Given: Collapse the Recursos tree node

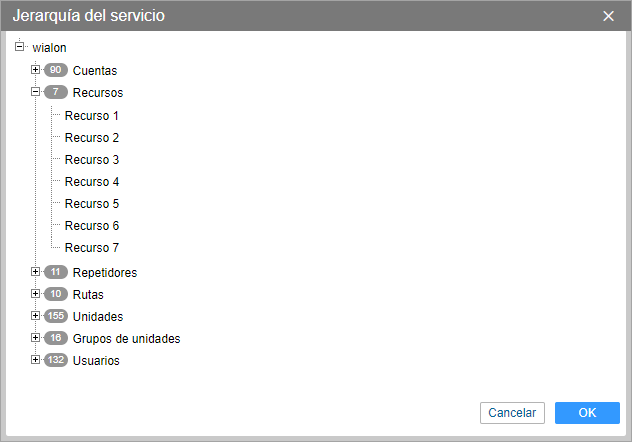Looking at the screenshot, I should 35,92.
